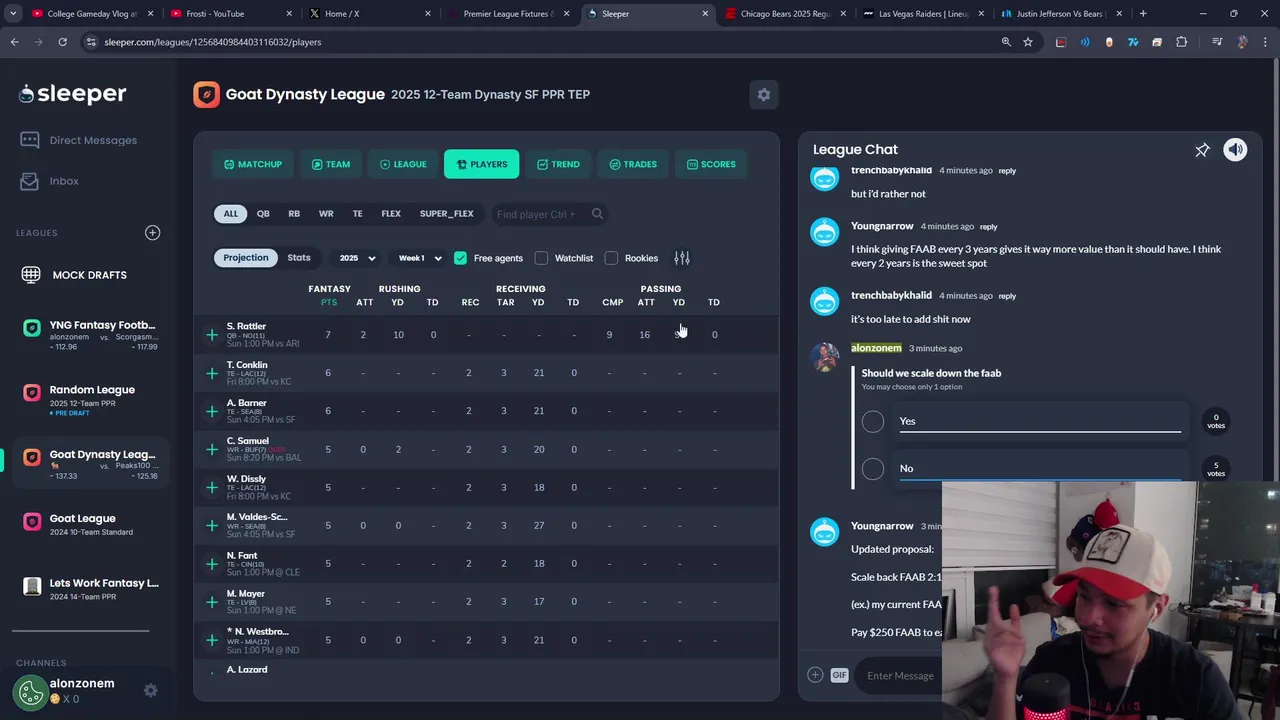The image size is (1280, 720).
Task: Switch to Stats view
Action: 299,258
